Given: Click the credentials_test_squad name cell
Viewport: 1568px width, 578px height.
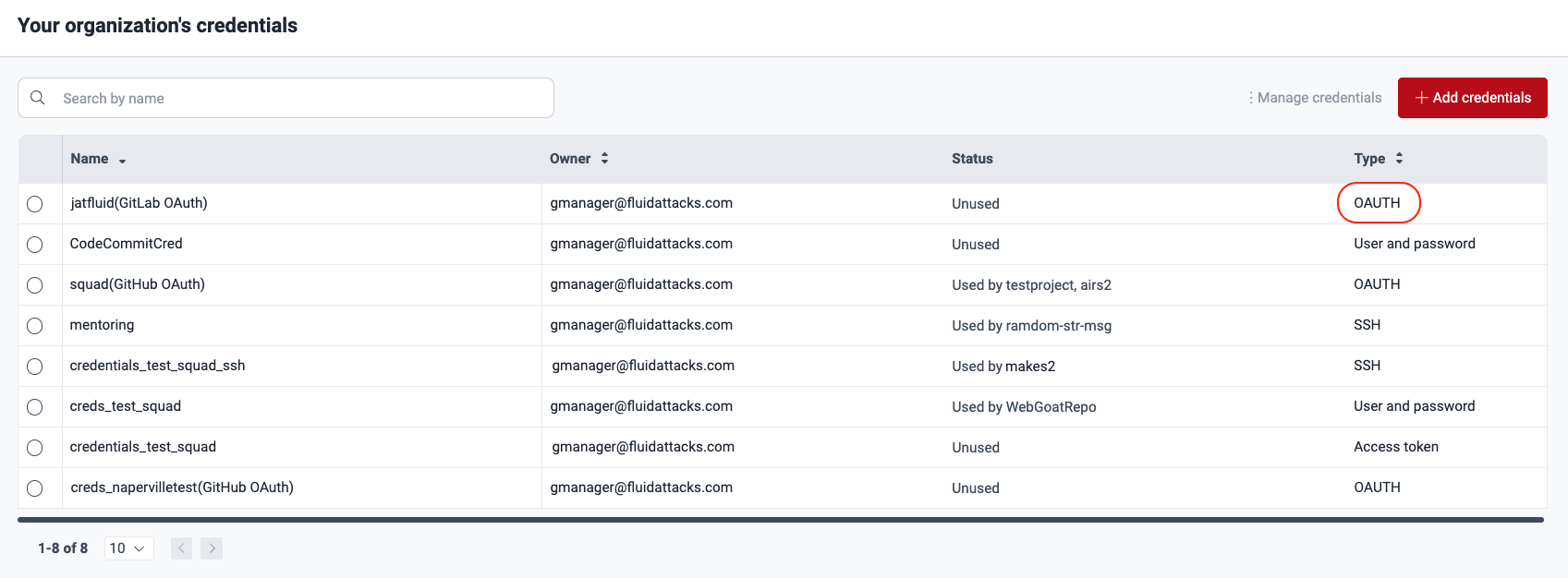Looking at the screenshot, I should [143, 447].
